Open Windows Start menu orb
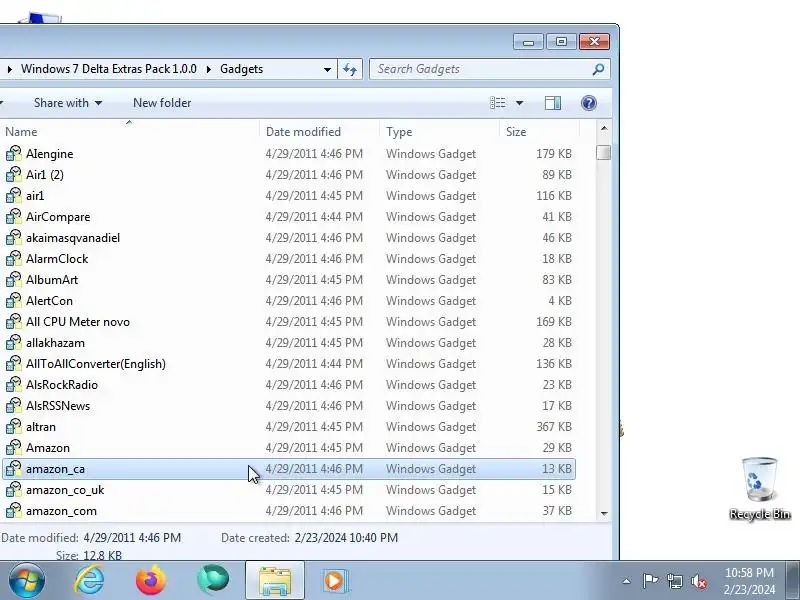 tap(27, 580)
